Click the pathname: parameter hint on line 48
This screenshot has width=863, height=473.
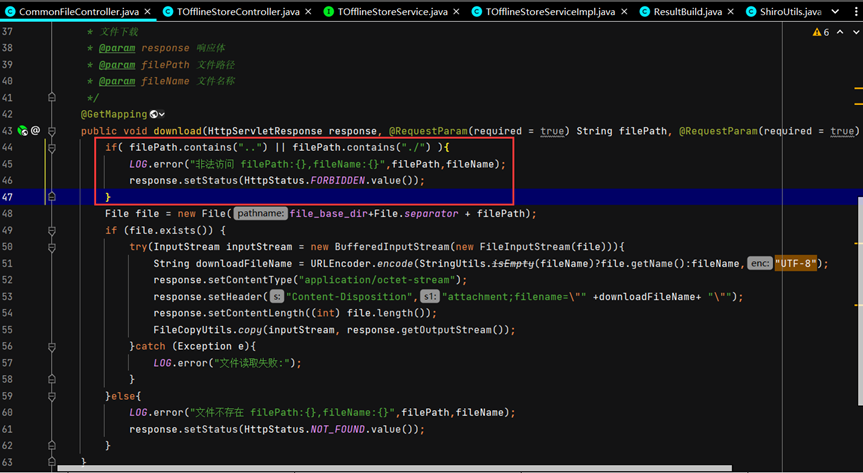point(260,213)
